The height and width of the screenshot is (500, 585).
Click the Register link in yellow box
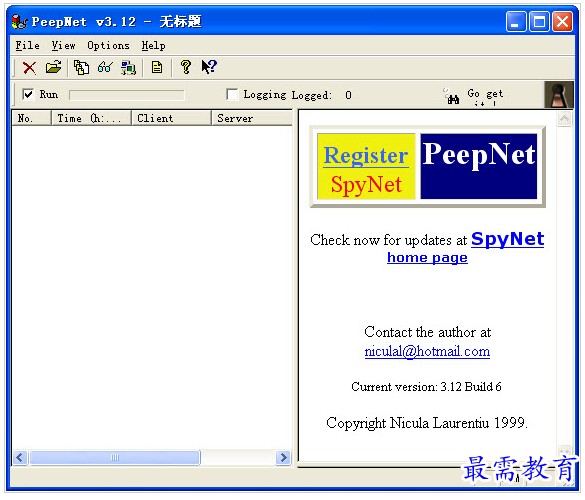[x=366, y=156]
